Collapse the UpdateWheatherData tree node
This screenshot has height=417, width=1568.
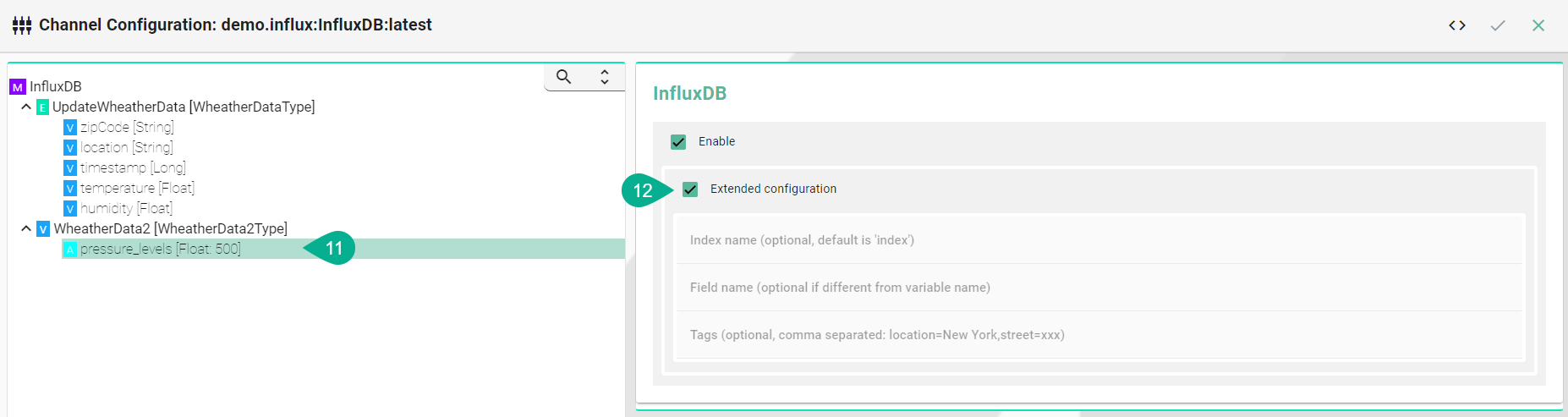point(26,107)
